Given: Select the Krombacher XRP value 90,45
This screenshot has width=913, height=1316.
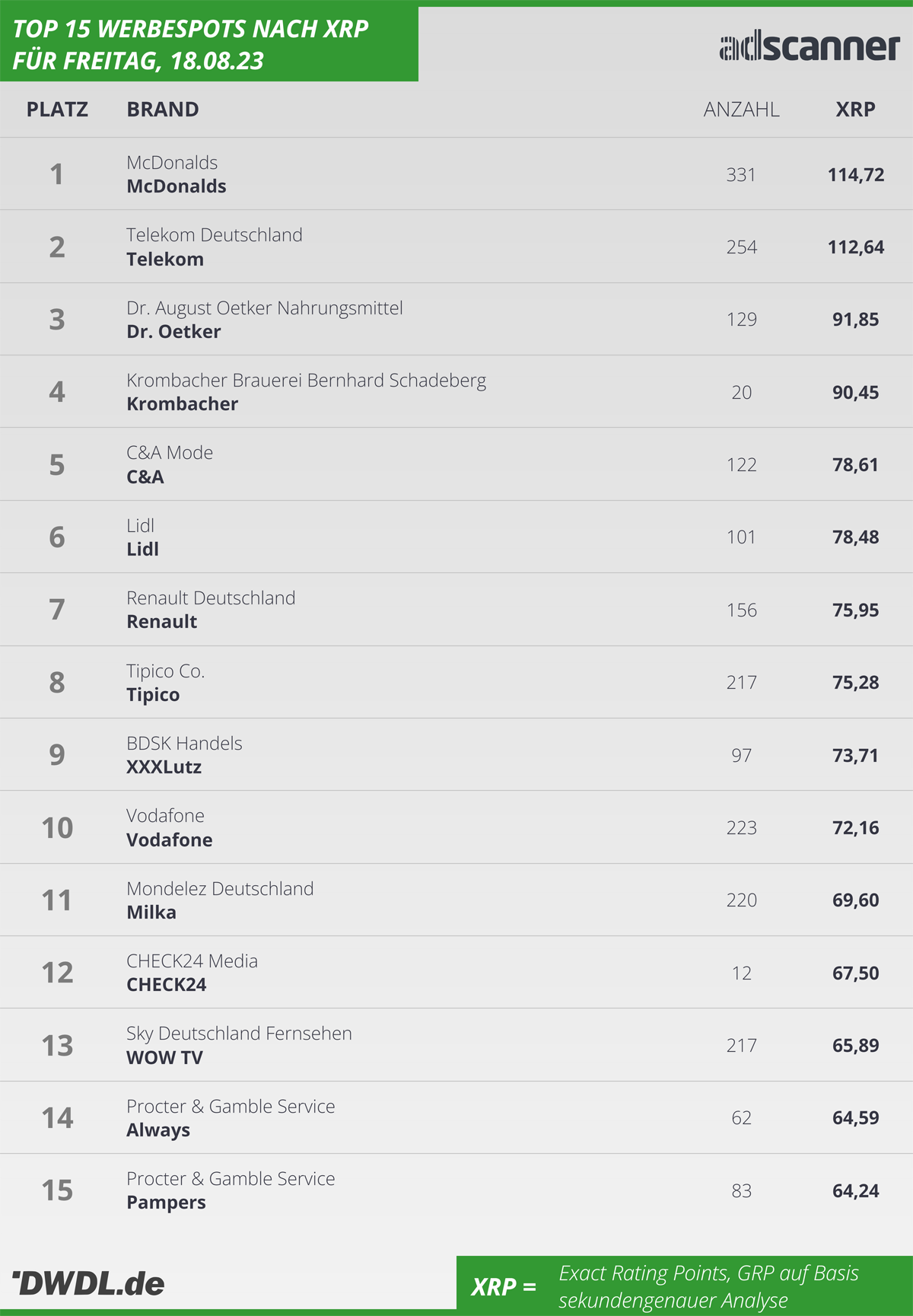Looking at the screenshot, I should coord(855,392).
